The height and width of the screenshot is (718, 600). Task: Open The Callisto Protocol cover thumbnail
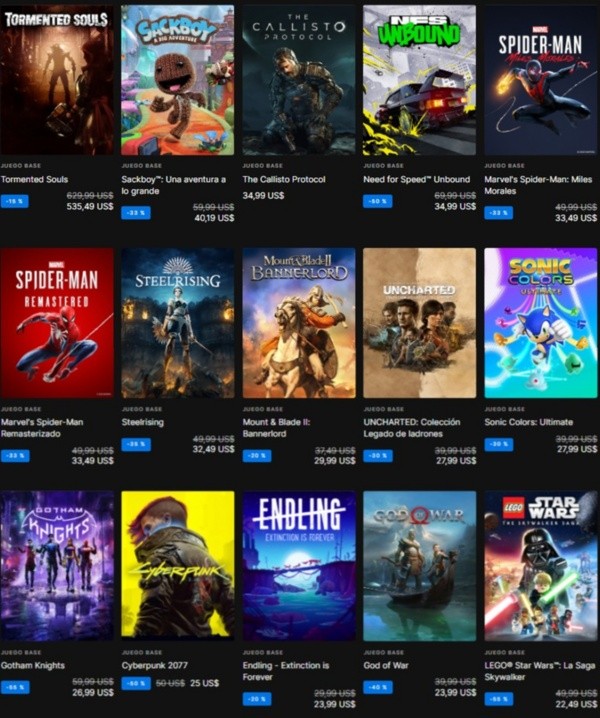point(299,80)
